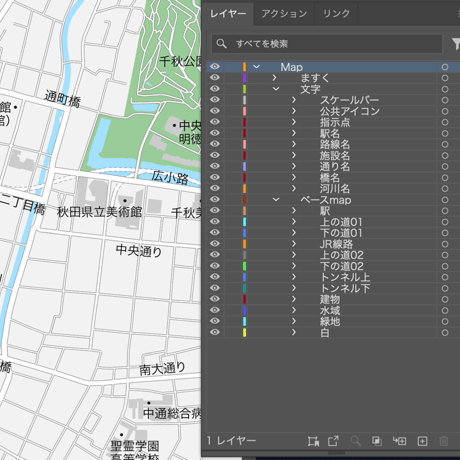The width and height of the screenshot is (460, 460).
Task: Click target circle of Map layer
Action: 445,67
